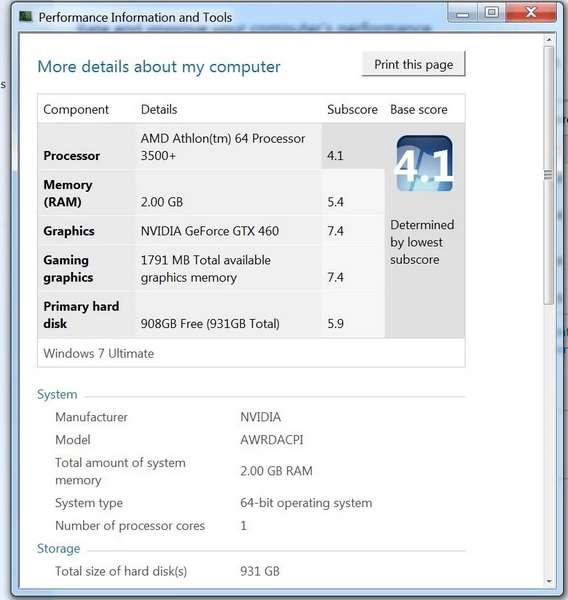Click 'More details about my computer' heading
Screen dimensions: 568x600
(x=159, y=67)
